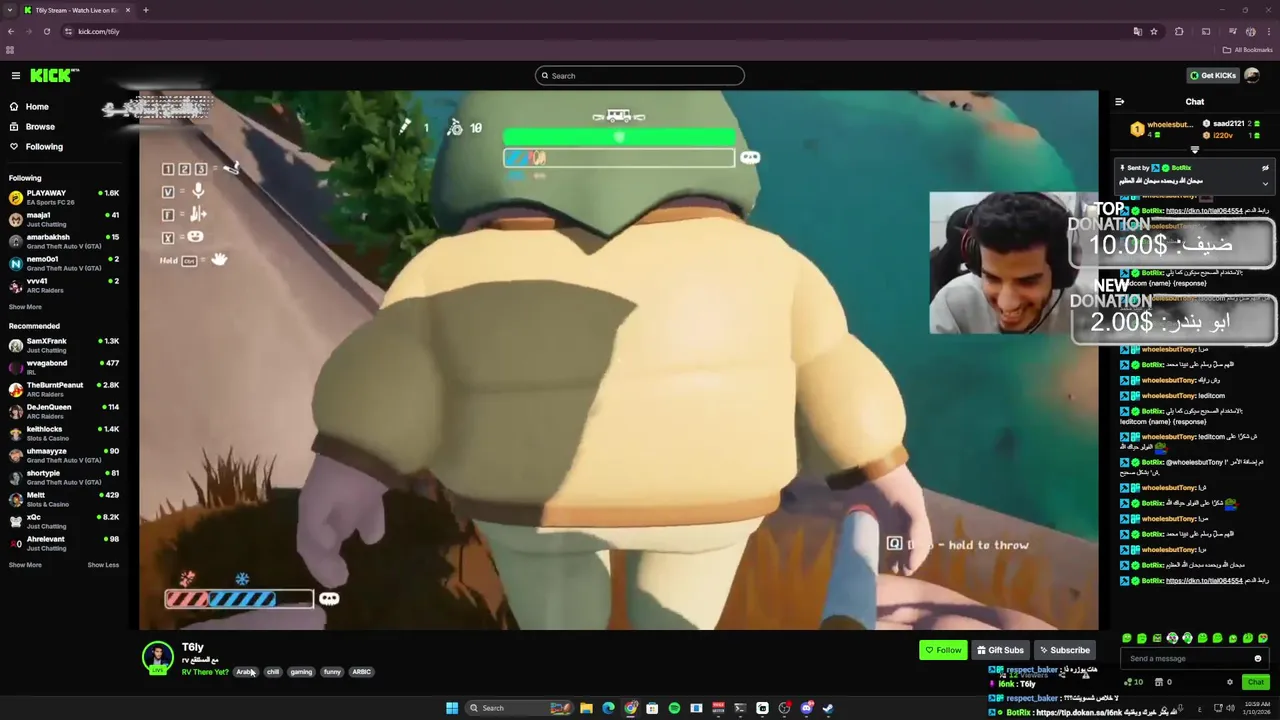The image size is (1280, 720).
Task: Open Ahrelevant recommended channel
Action: click(63, 543)
